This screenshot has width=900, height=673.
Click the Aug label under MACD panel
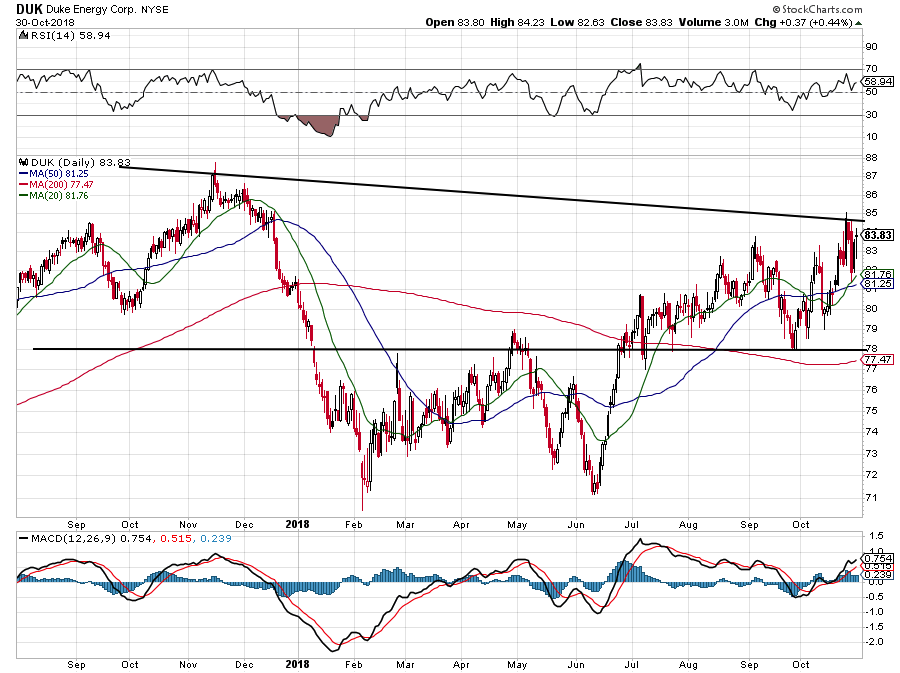pos(688,664)
